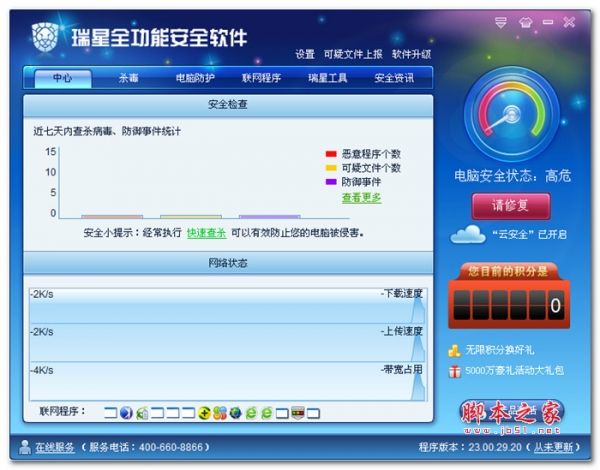The width and height of the screenshot is (600, 470).
Task: Select the 安全资讯 tab
Action: point(394,78)
